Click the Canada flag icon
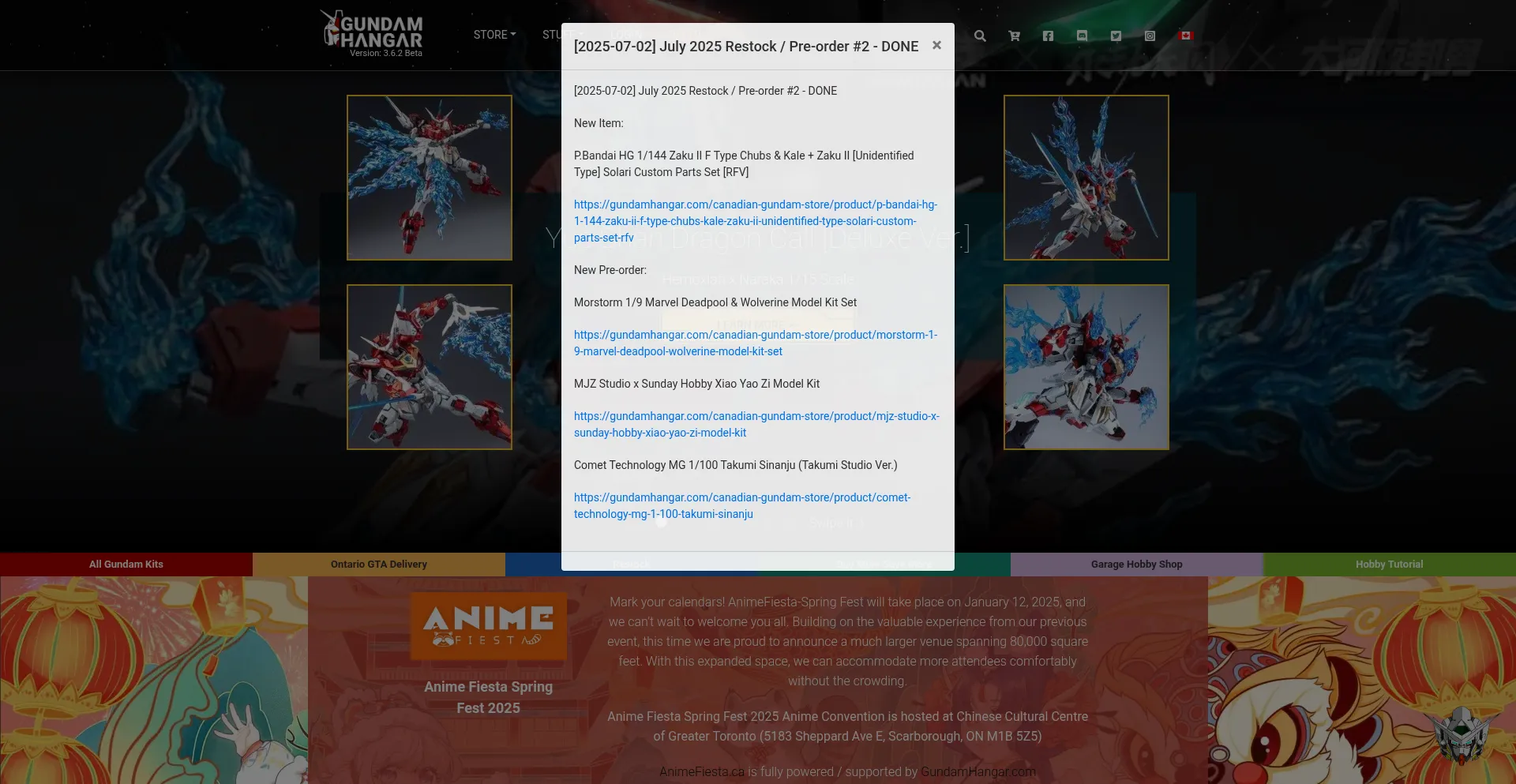Screen dimensions: 1516x784 pos(1185,36)
